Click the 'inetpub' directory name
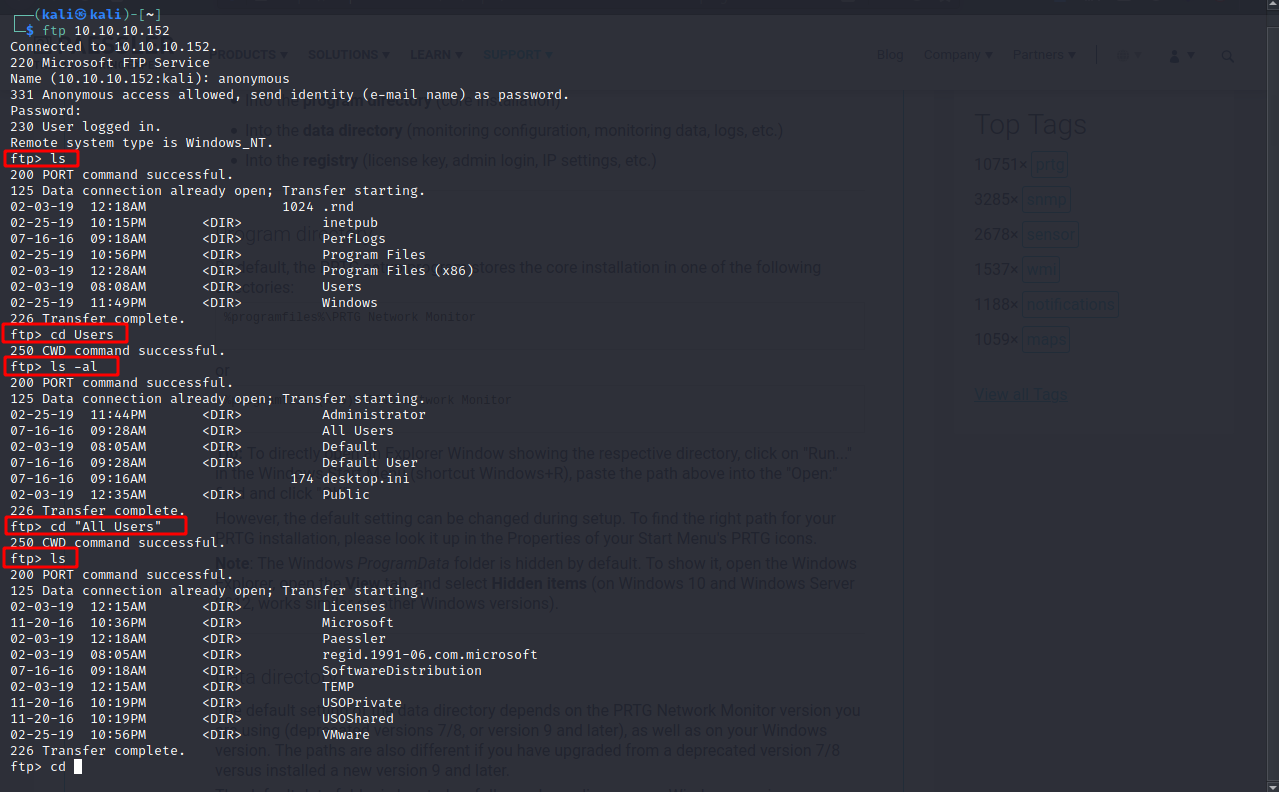Screen dimensions: 1279x792 (350, 223)
